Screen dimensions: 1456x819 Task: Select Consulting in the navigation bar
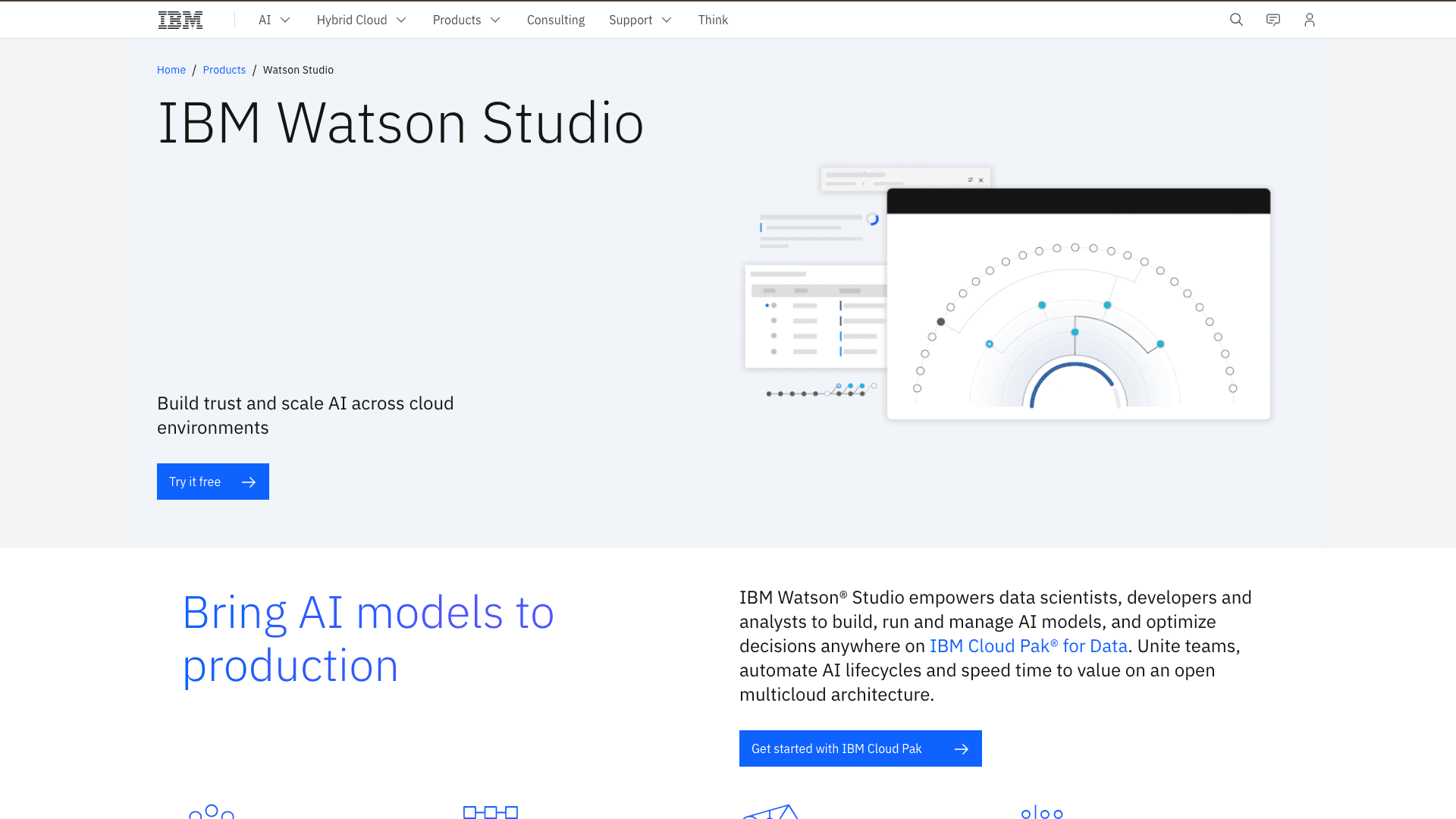(556, 20)
